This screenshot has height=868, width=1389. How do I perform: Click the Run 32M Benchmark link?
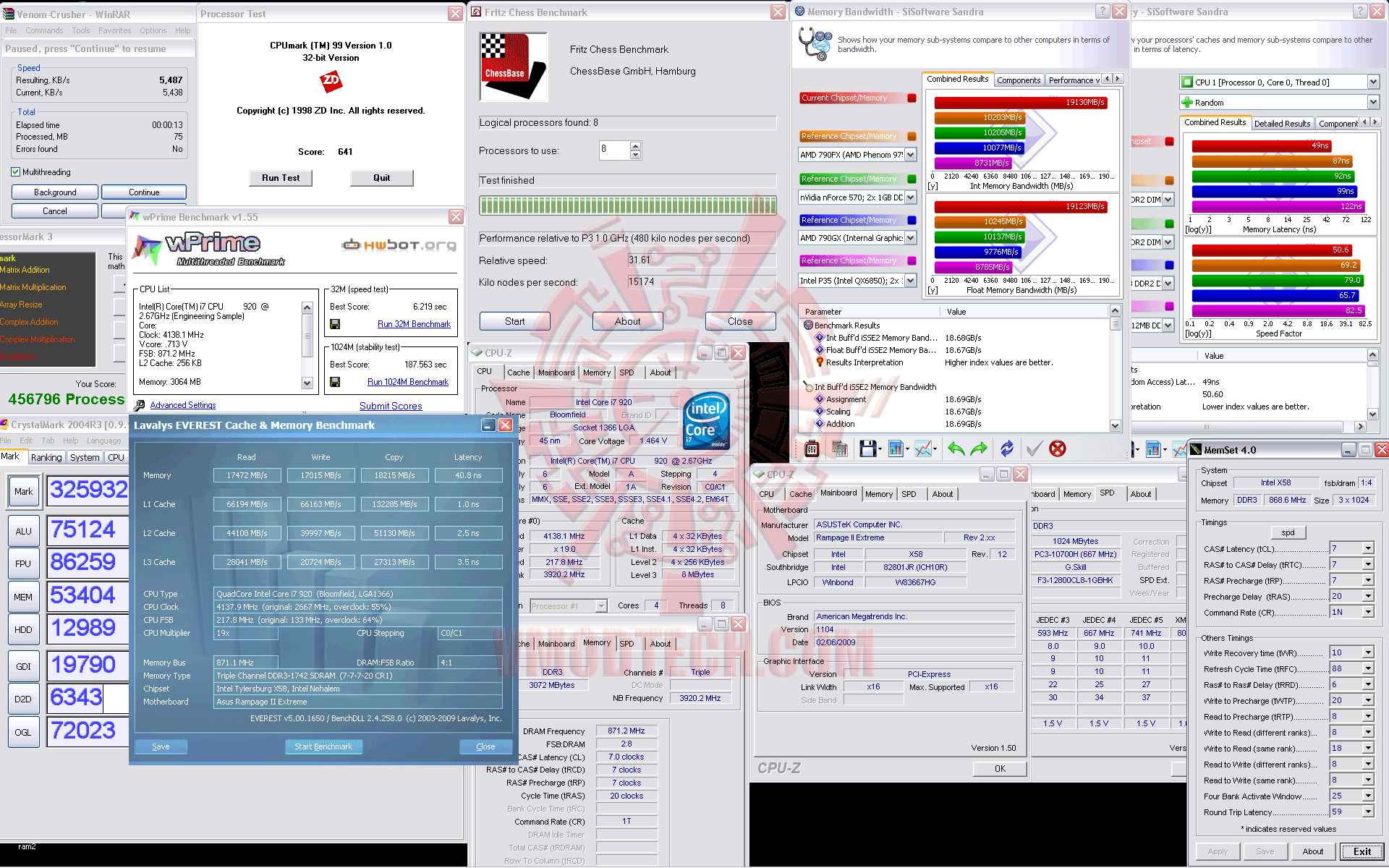pos(414,324)
